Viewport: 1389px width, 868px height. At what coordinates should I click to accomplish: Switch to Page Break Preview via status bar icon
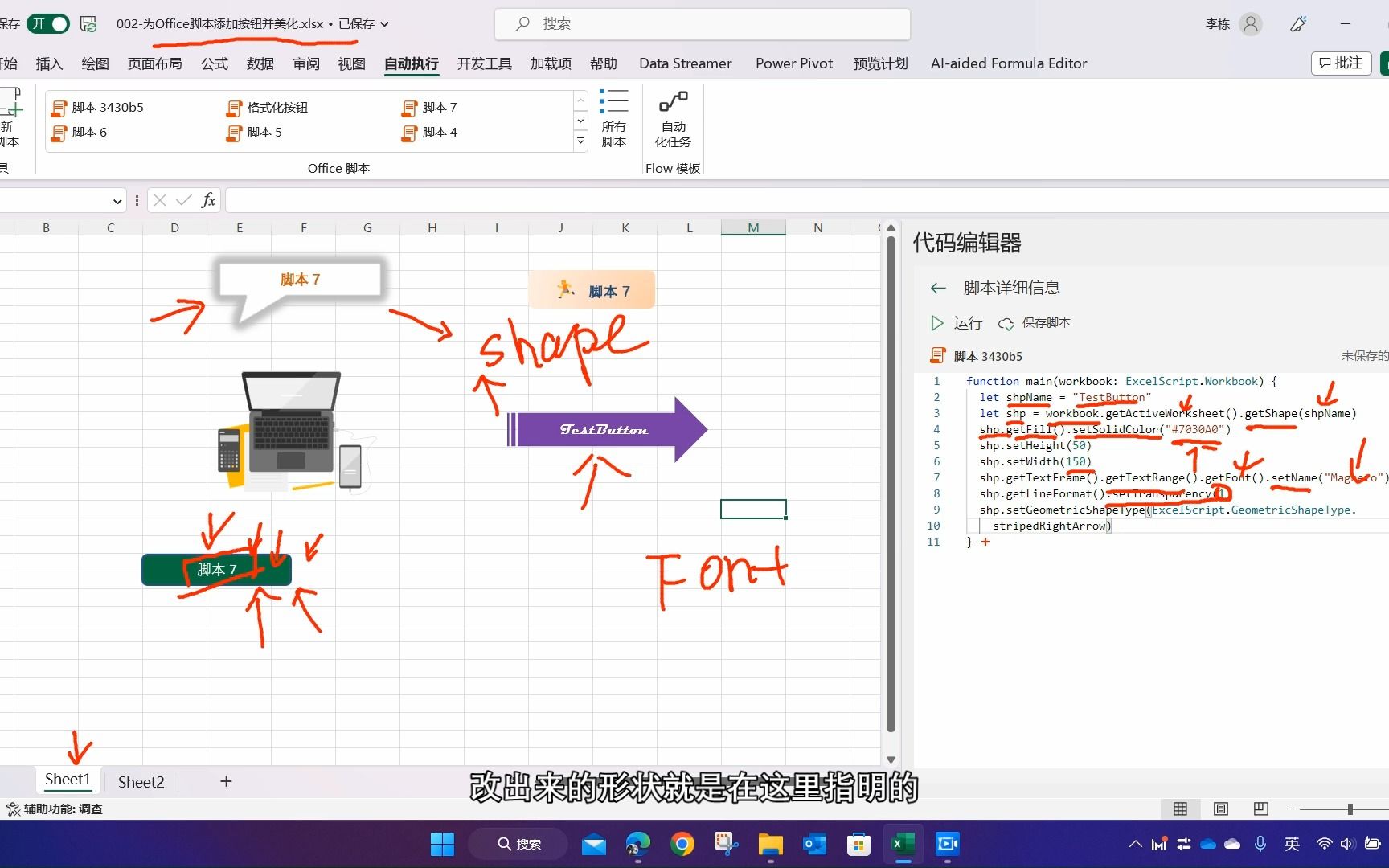pos(1260,809)
